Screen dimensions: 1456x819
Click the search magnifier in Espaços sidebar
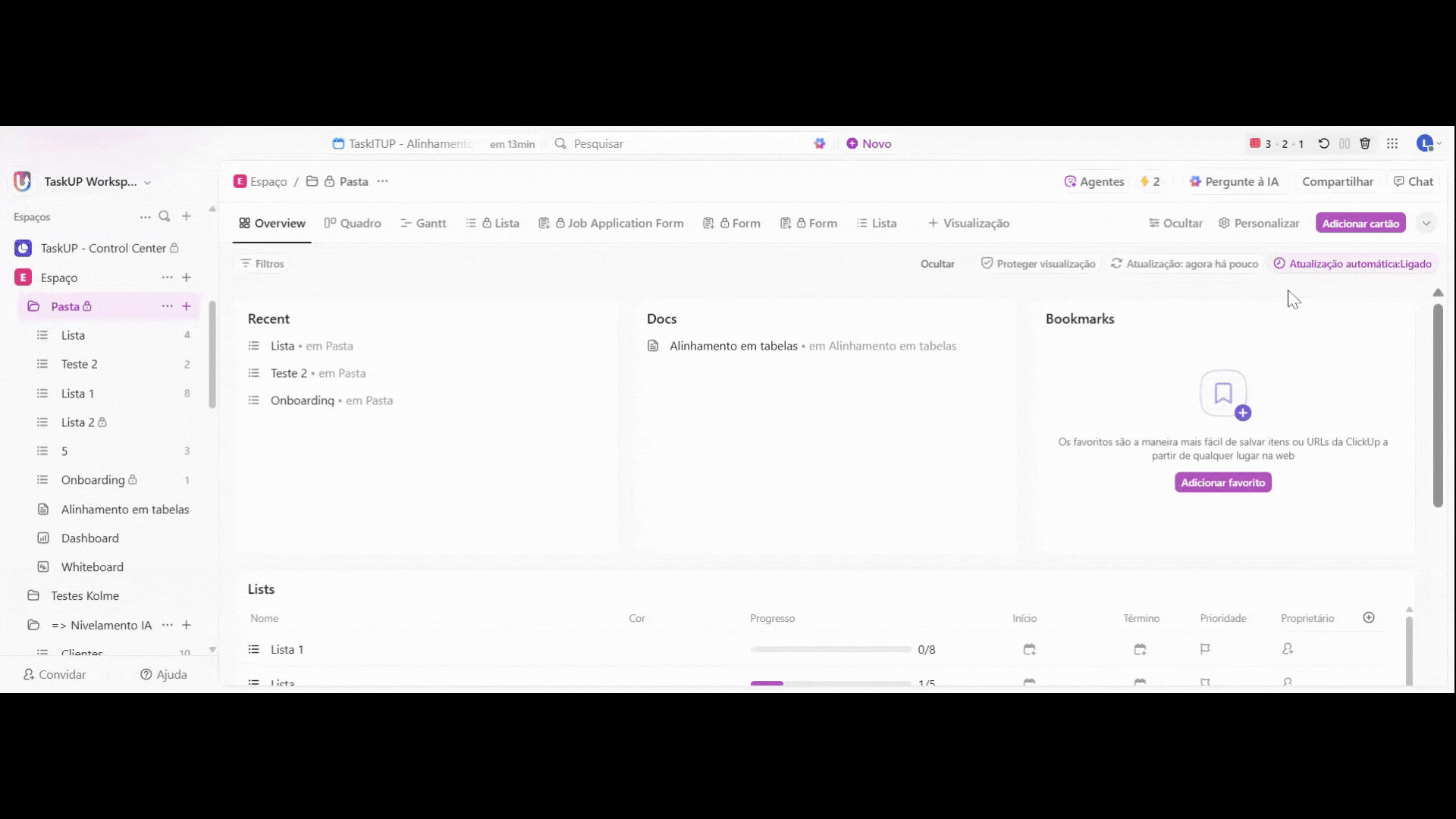tap(165, 217)
